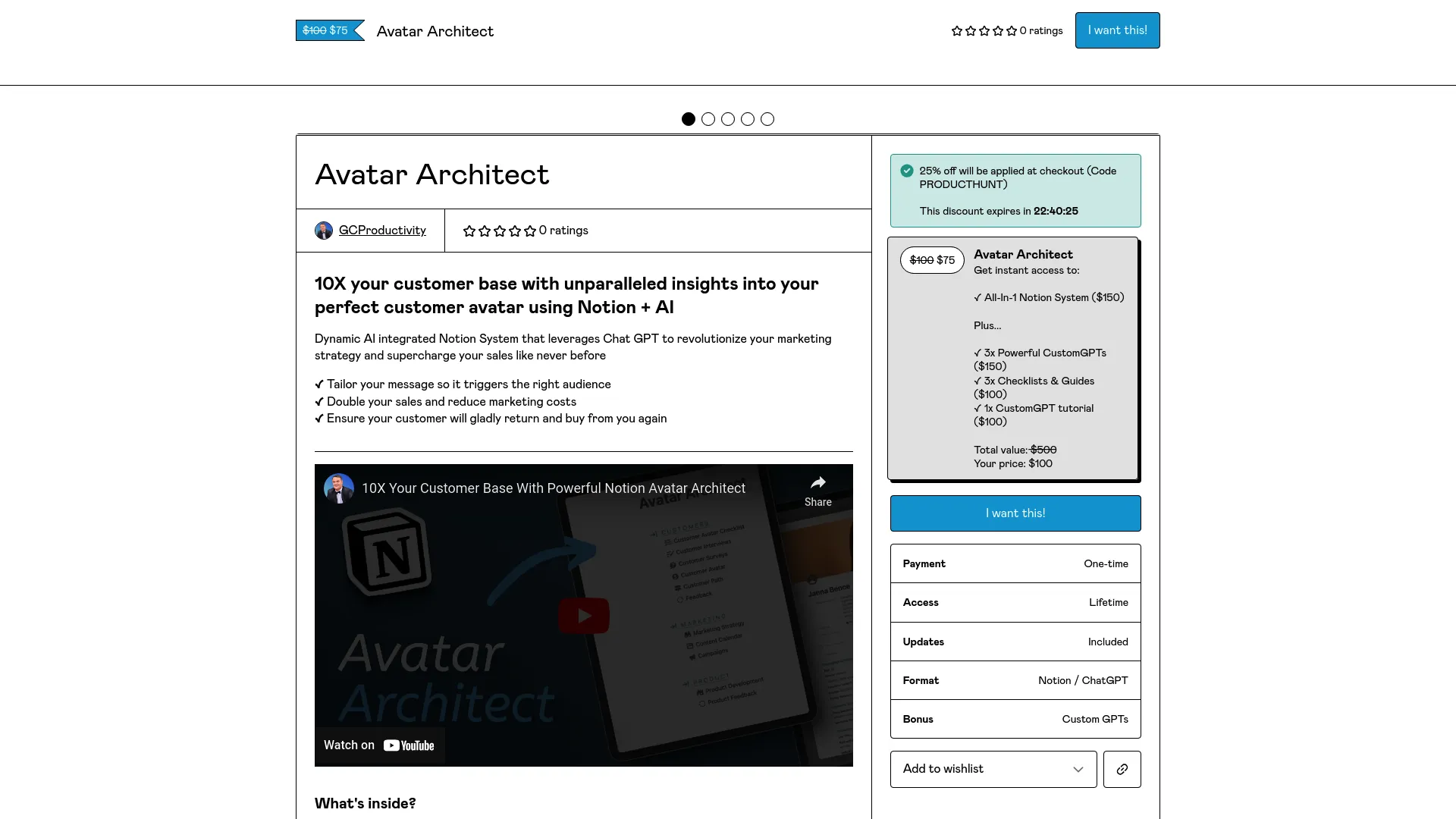This screenshot has height=819, width=1456.
Task: Click the I want this button in header
Action: 1117,30
